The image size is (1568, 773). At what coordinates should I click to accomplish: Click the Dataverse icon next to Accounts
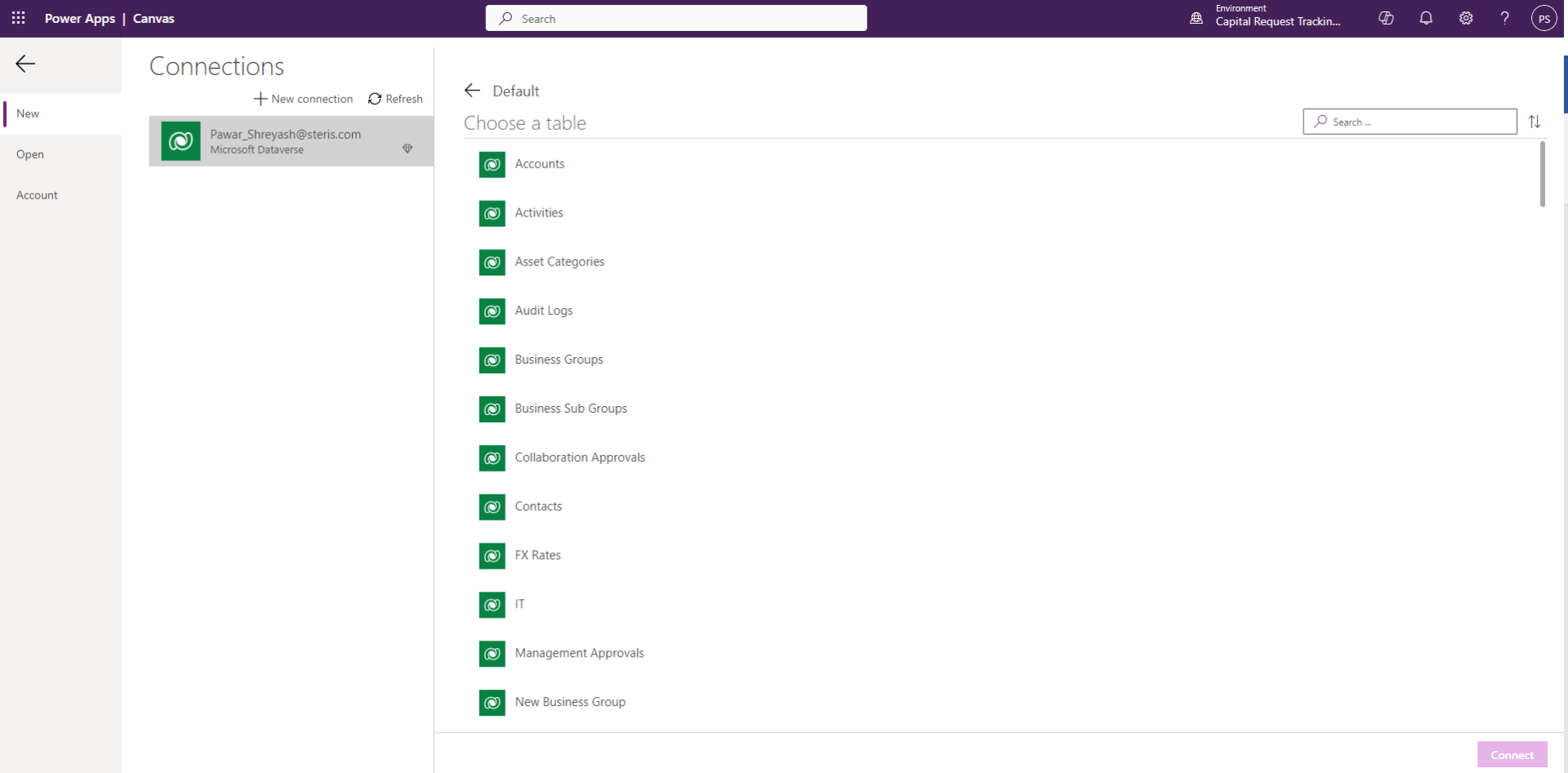[x=492, y=164]
